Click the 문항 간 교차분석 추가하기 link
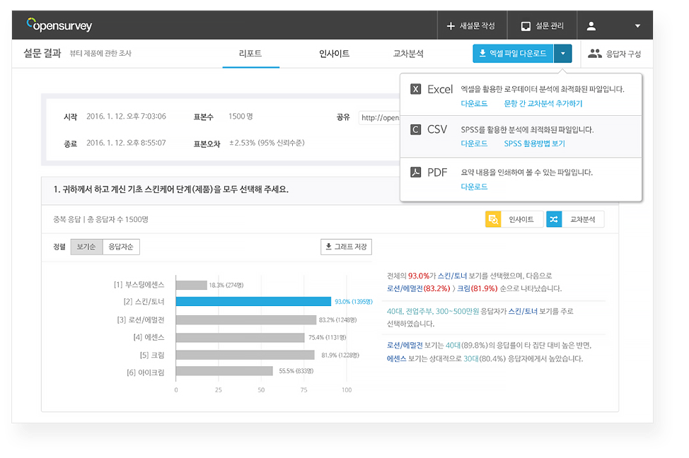689x458 pixels. [x=543, y=103]
